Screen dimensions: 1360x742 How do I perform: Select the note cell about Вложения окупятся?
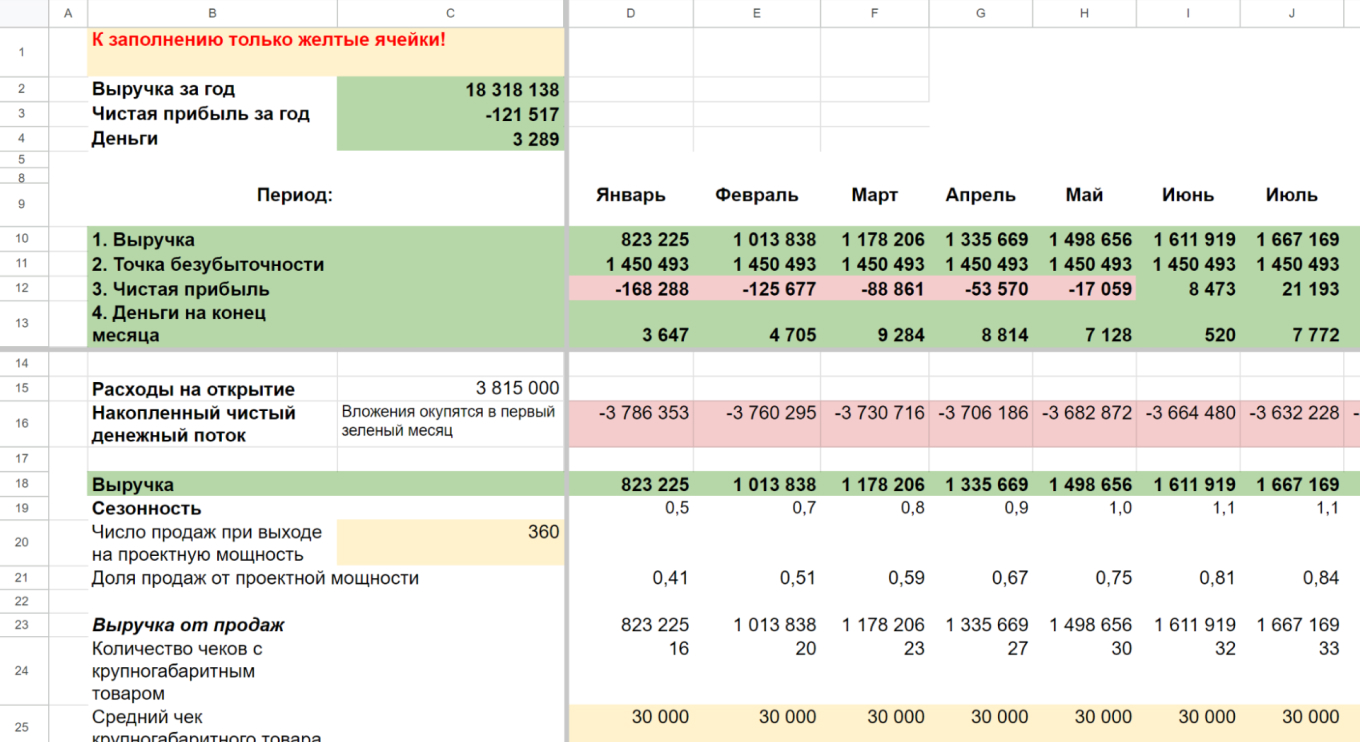[x=450, y=422]
